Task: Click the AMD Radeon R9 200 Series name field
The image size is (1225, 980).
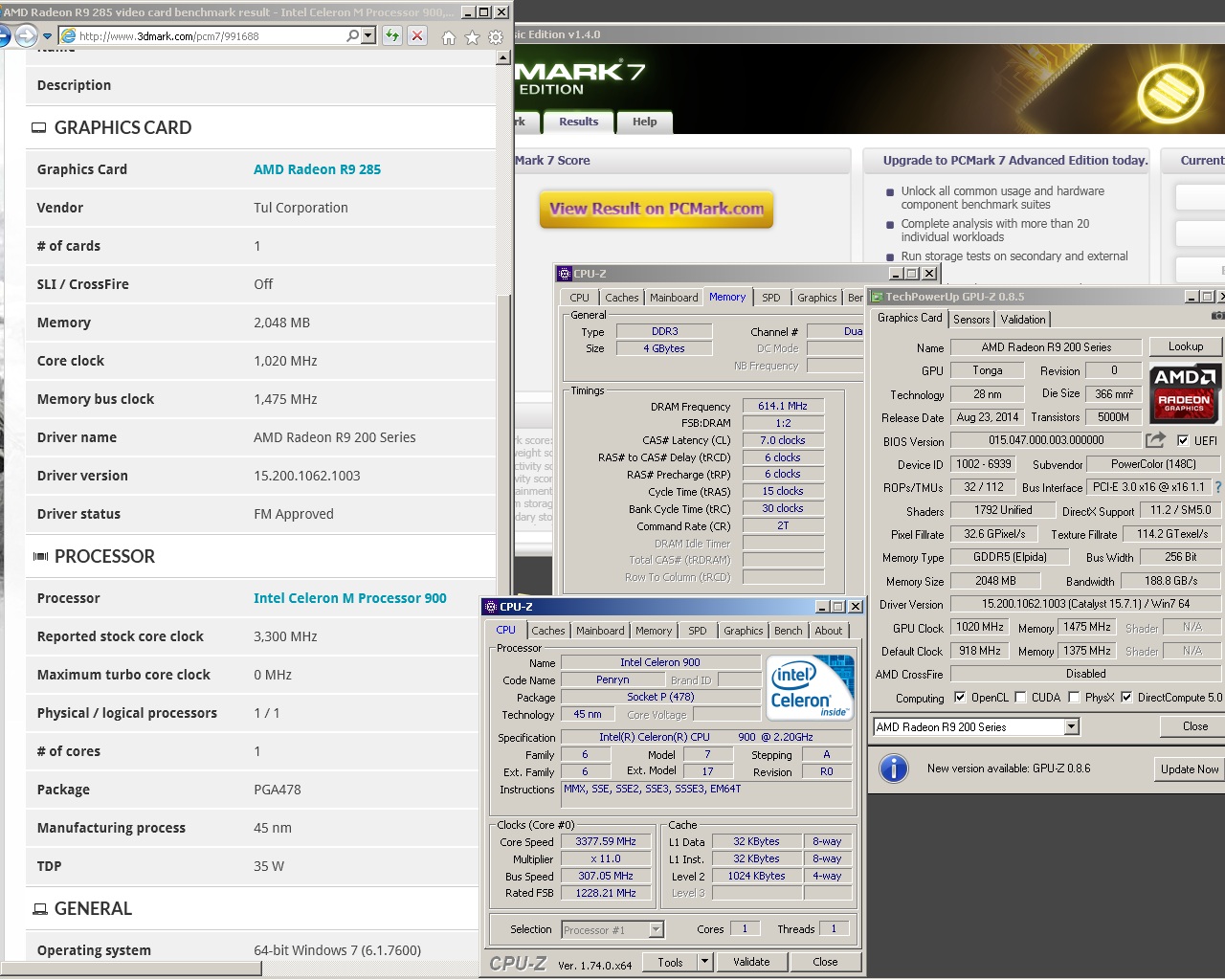Action: (x=1046, y=347)
